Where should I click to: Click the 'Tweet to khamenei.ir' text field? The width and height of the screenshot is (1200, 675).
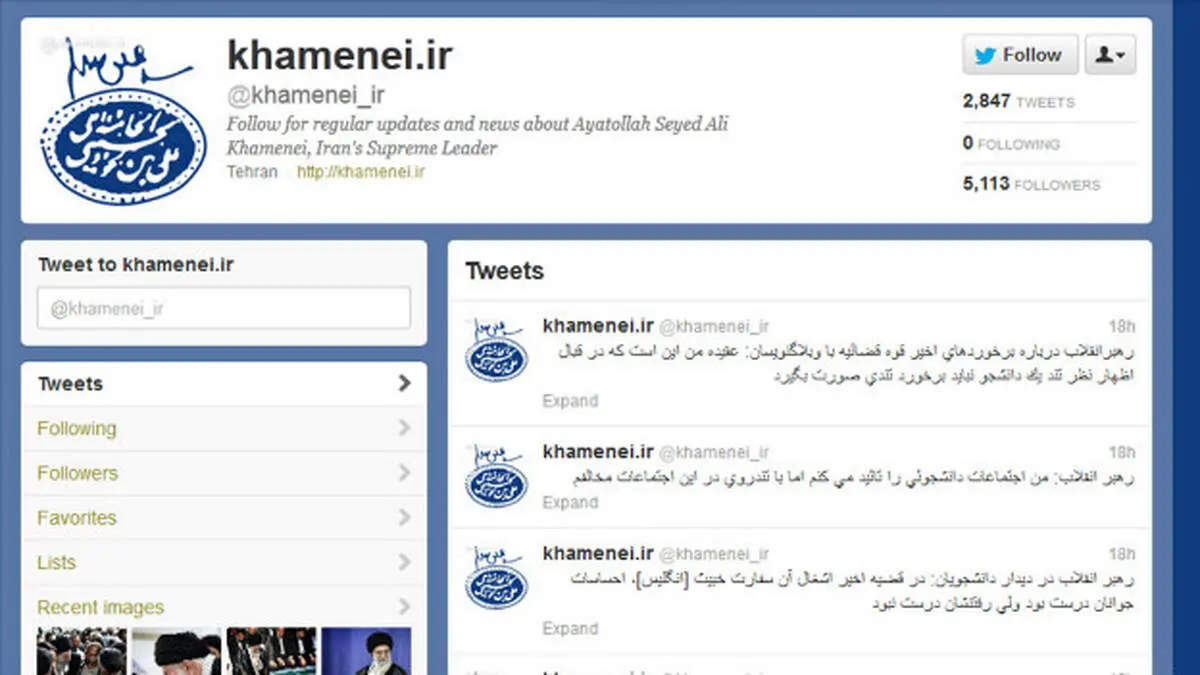coord(224,308)
